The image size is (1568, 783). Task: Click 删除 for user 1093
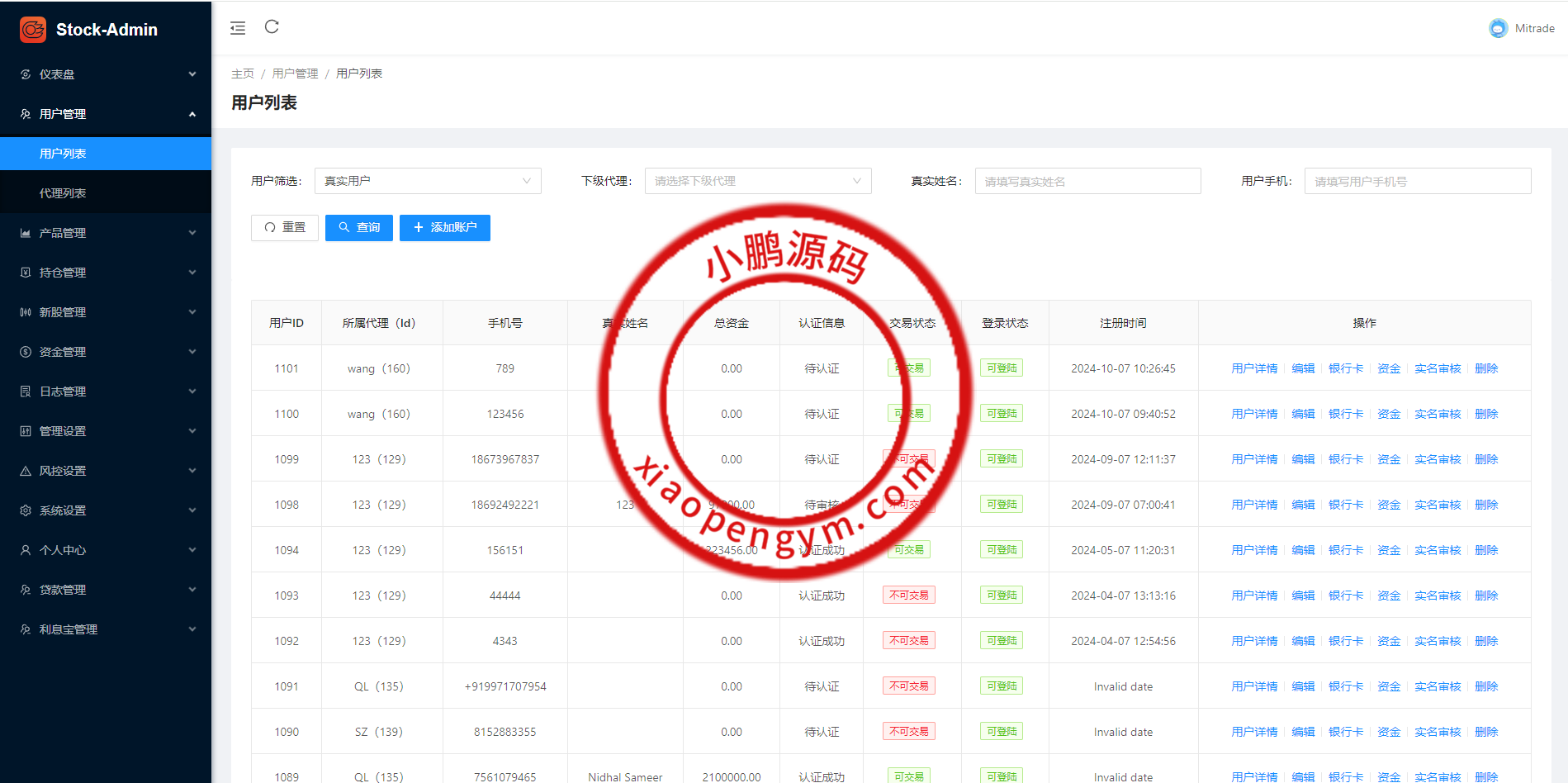tap(1485, 596)
